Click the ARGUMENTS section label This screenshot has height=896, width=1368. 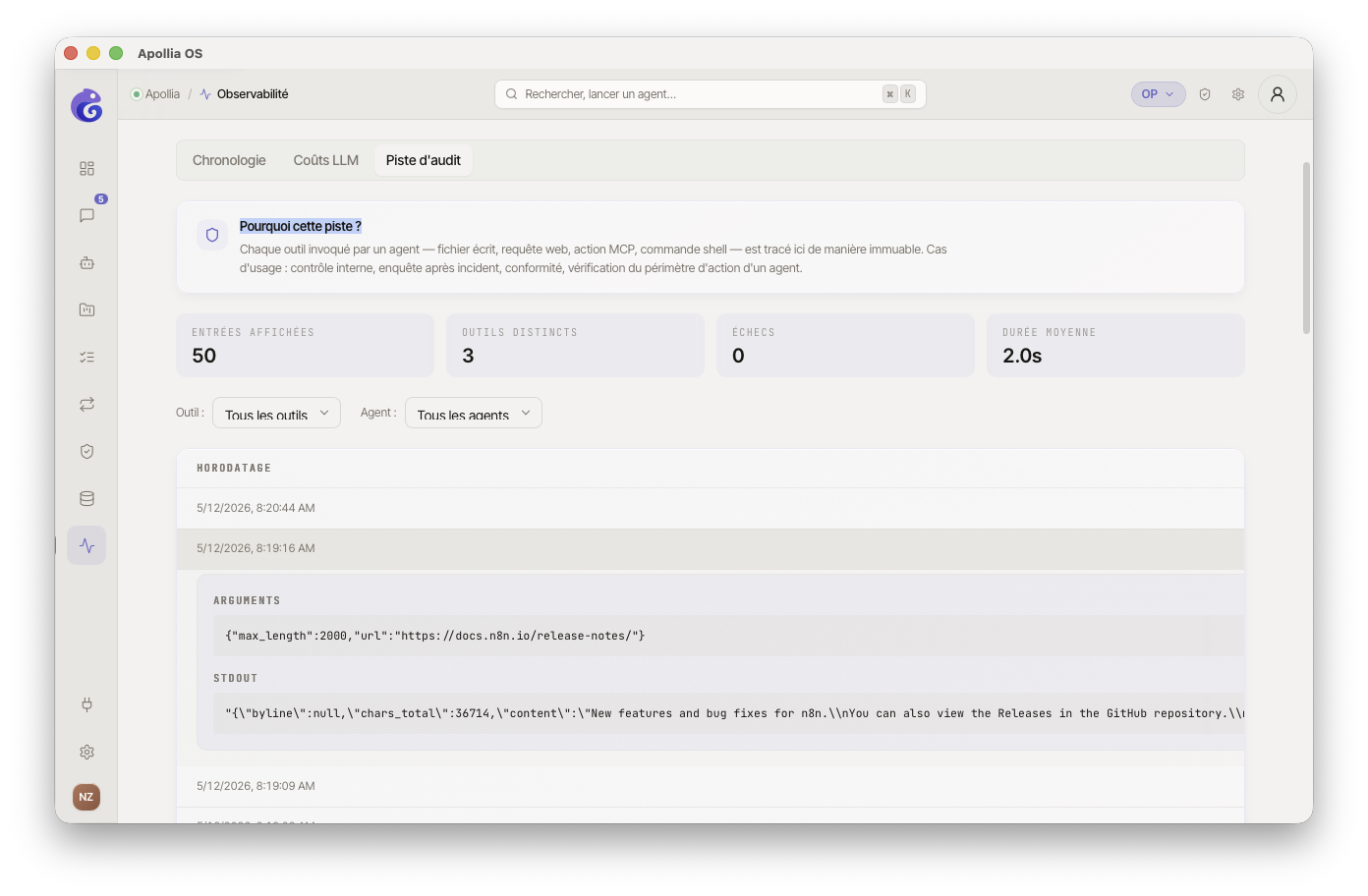[247, 600]
